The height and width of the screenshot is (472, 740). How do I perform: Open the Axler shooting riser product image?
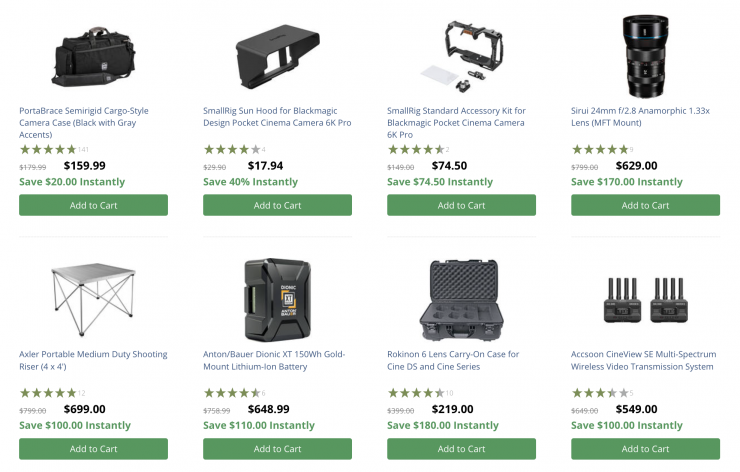point(93,299)
